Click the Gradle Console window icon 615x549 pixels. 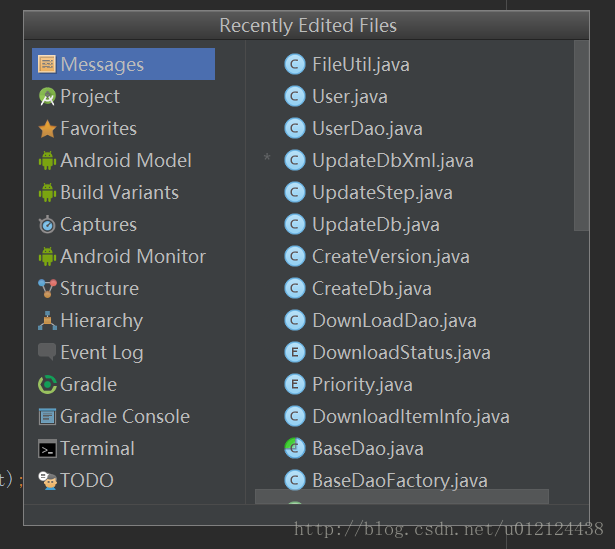click(47, 416)
